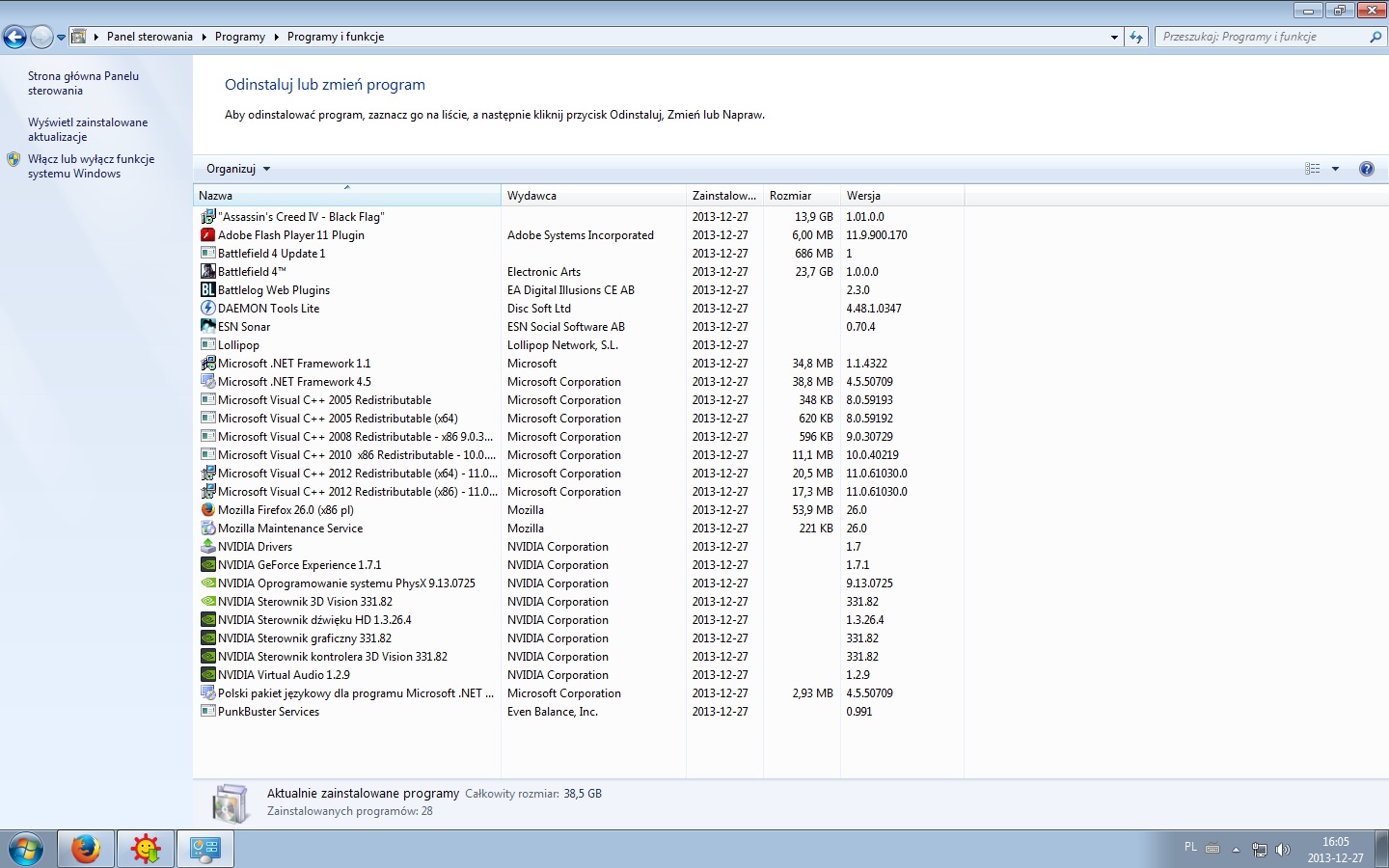Open Strona główna Panelu sterowania link
1389x868 pixels.
(x=83, y=83)
